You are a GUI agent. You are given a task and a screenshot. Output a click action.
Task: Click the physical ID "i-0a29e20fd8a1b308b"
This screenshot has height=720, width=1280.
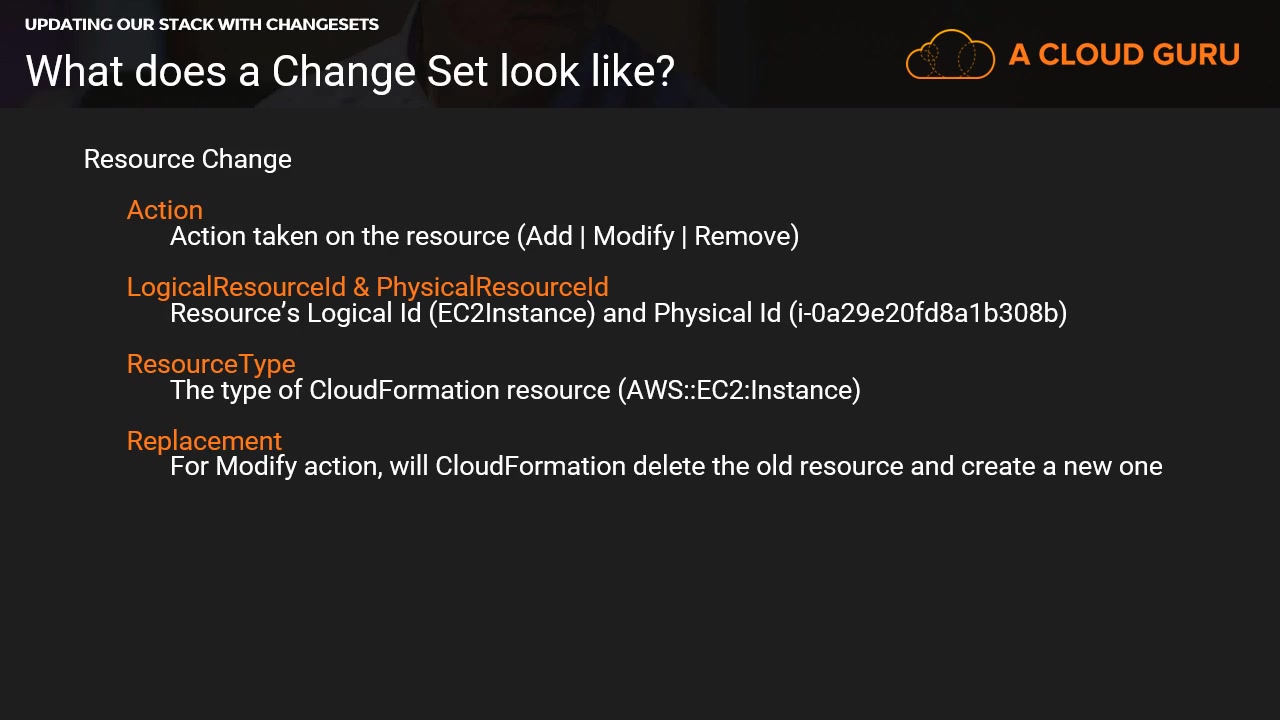927,313
